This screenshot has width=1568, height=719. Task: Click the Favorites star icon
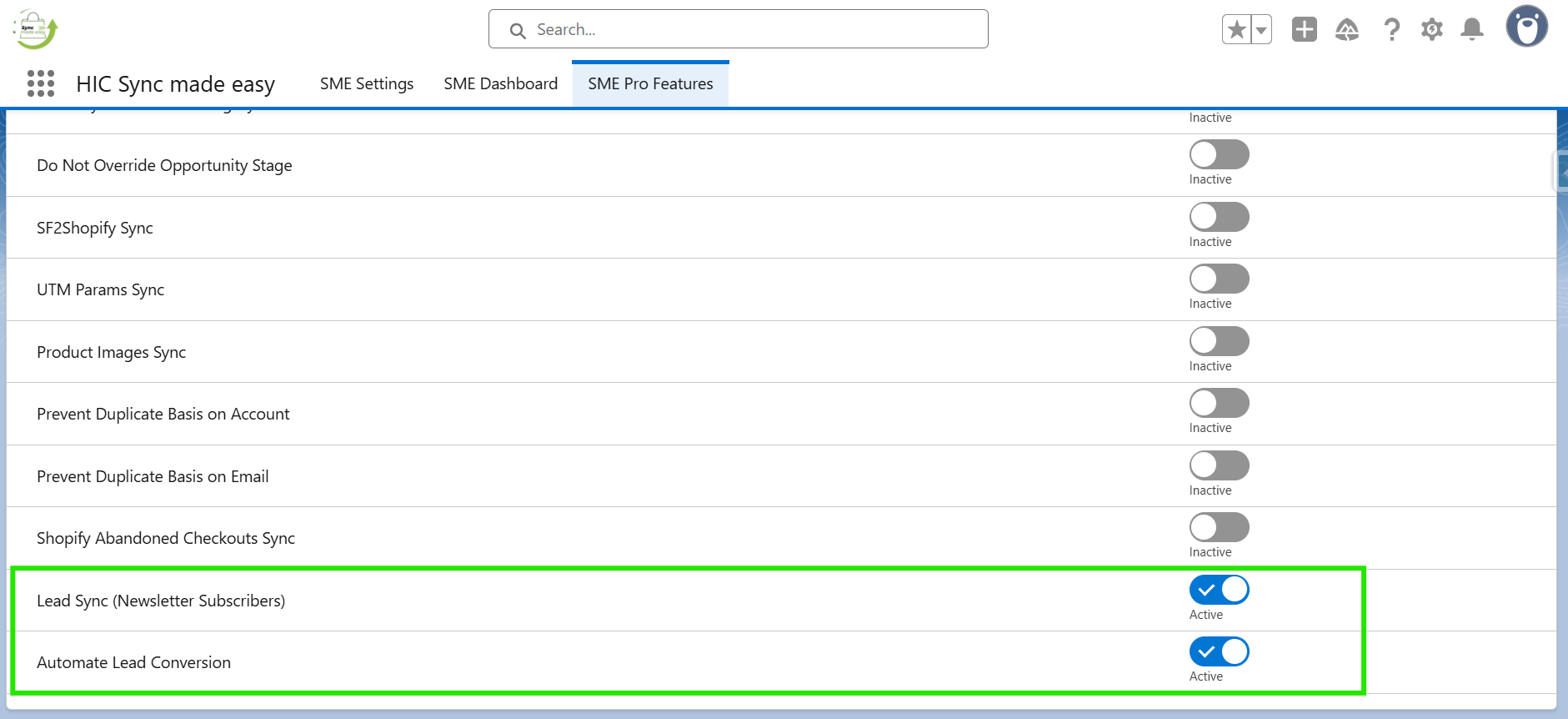click(x=1237, y=30)
